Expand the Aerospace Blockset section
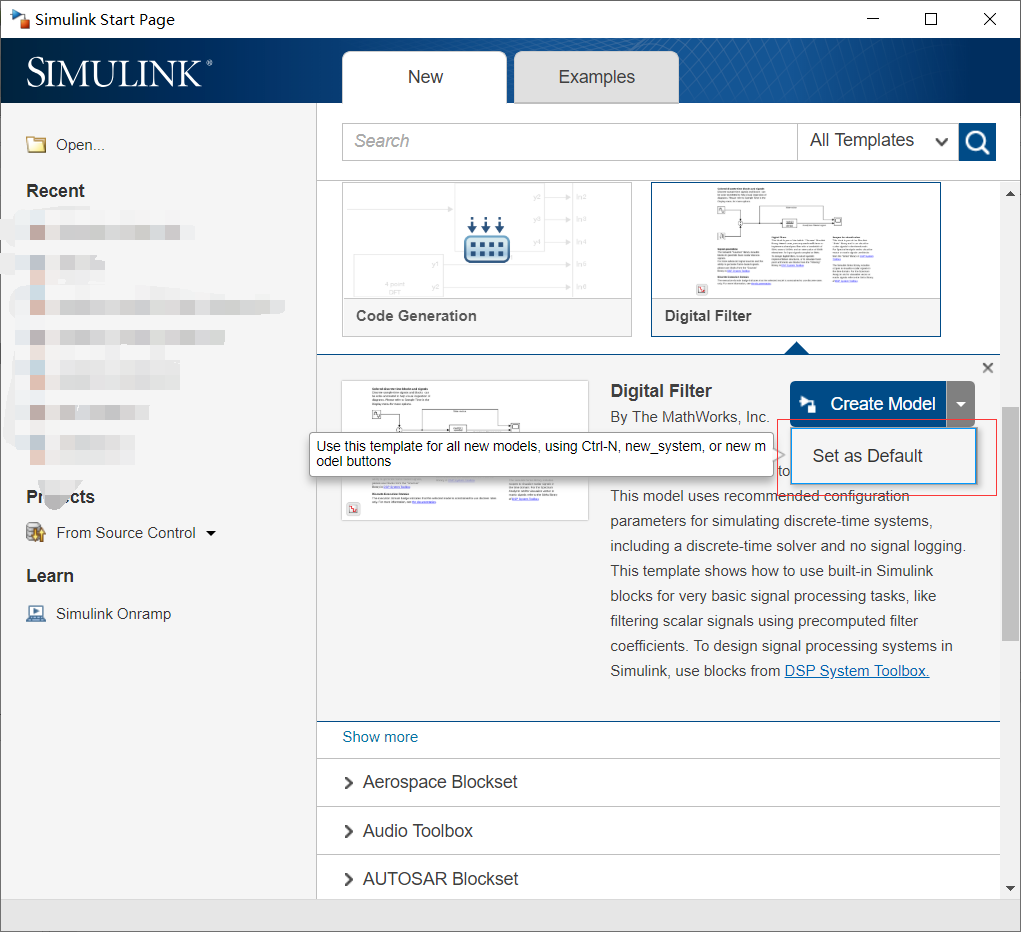 (x=438, y=781)
